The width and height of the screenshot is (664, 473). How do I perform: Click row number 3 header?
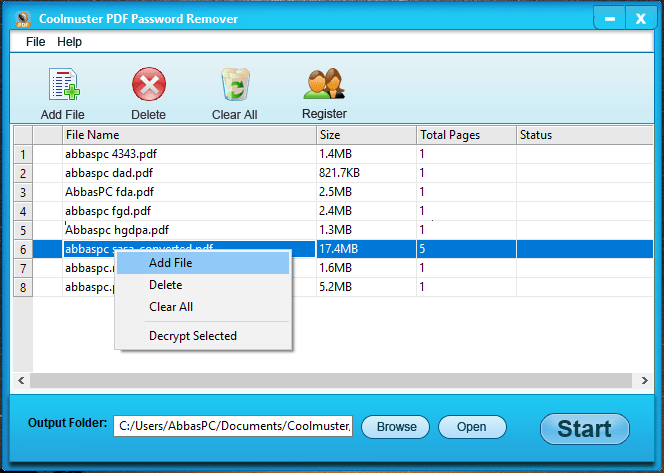click(23, 193)
